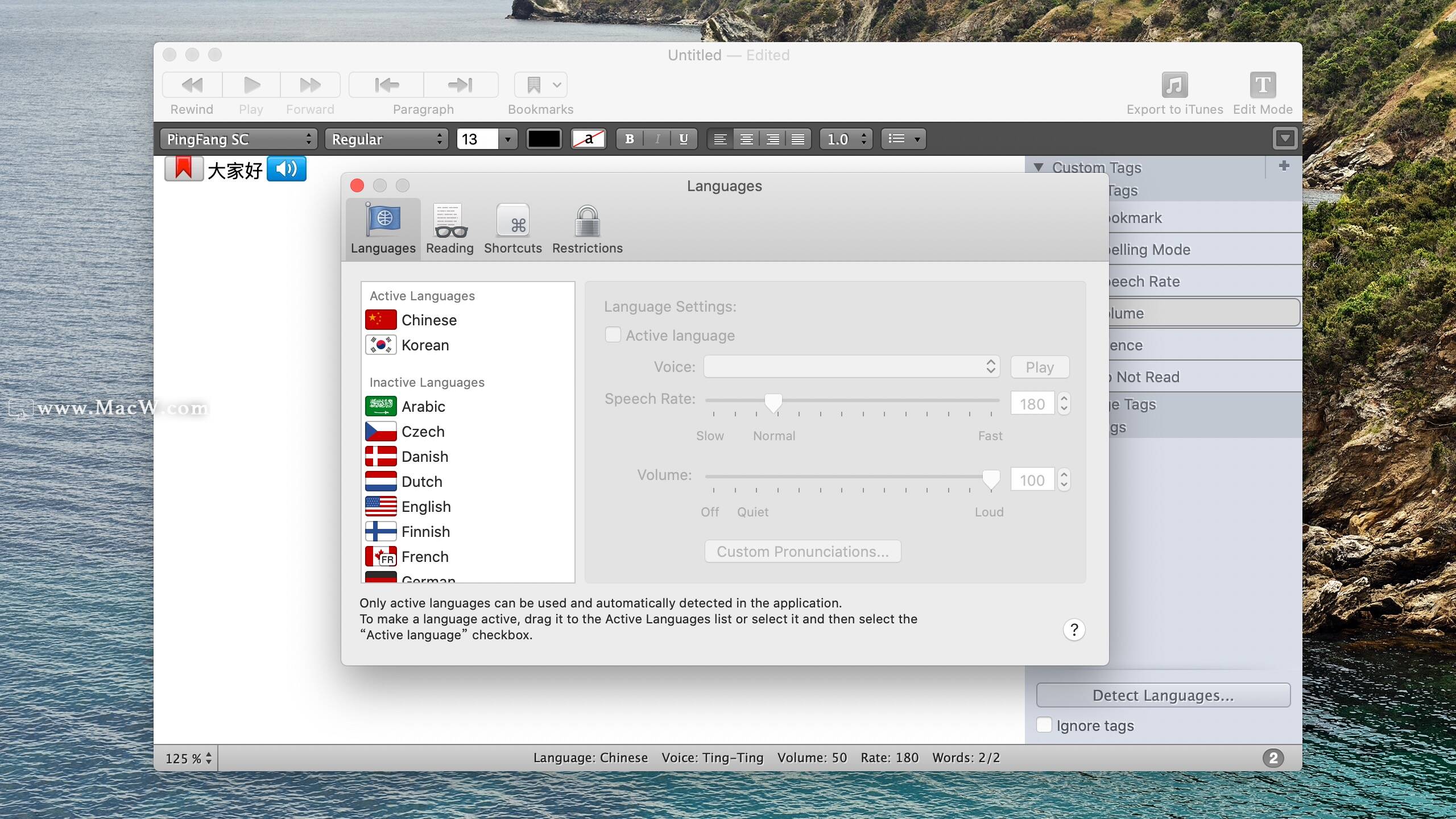Click the Custom Pronunciations button

[801, 551]
